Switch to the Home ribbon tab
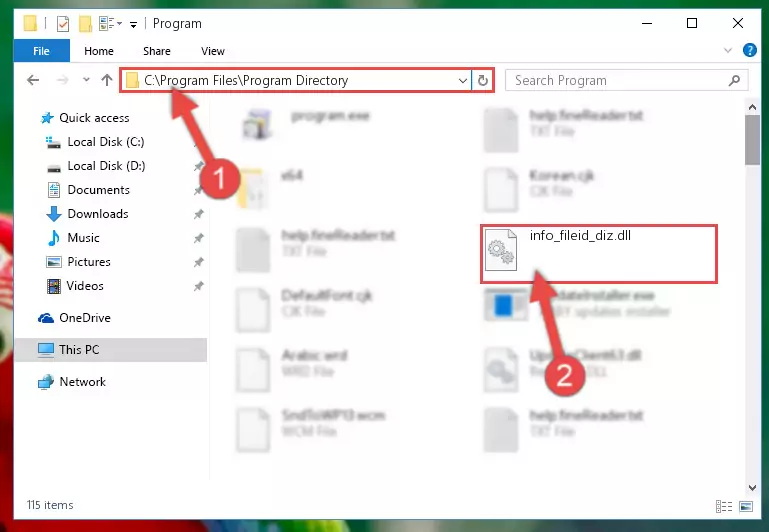The width and height of the screenshot is (769, 532). (x=99, y=51)
